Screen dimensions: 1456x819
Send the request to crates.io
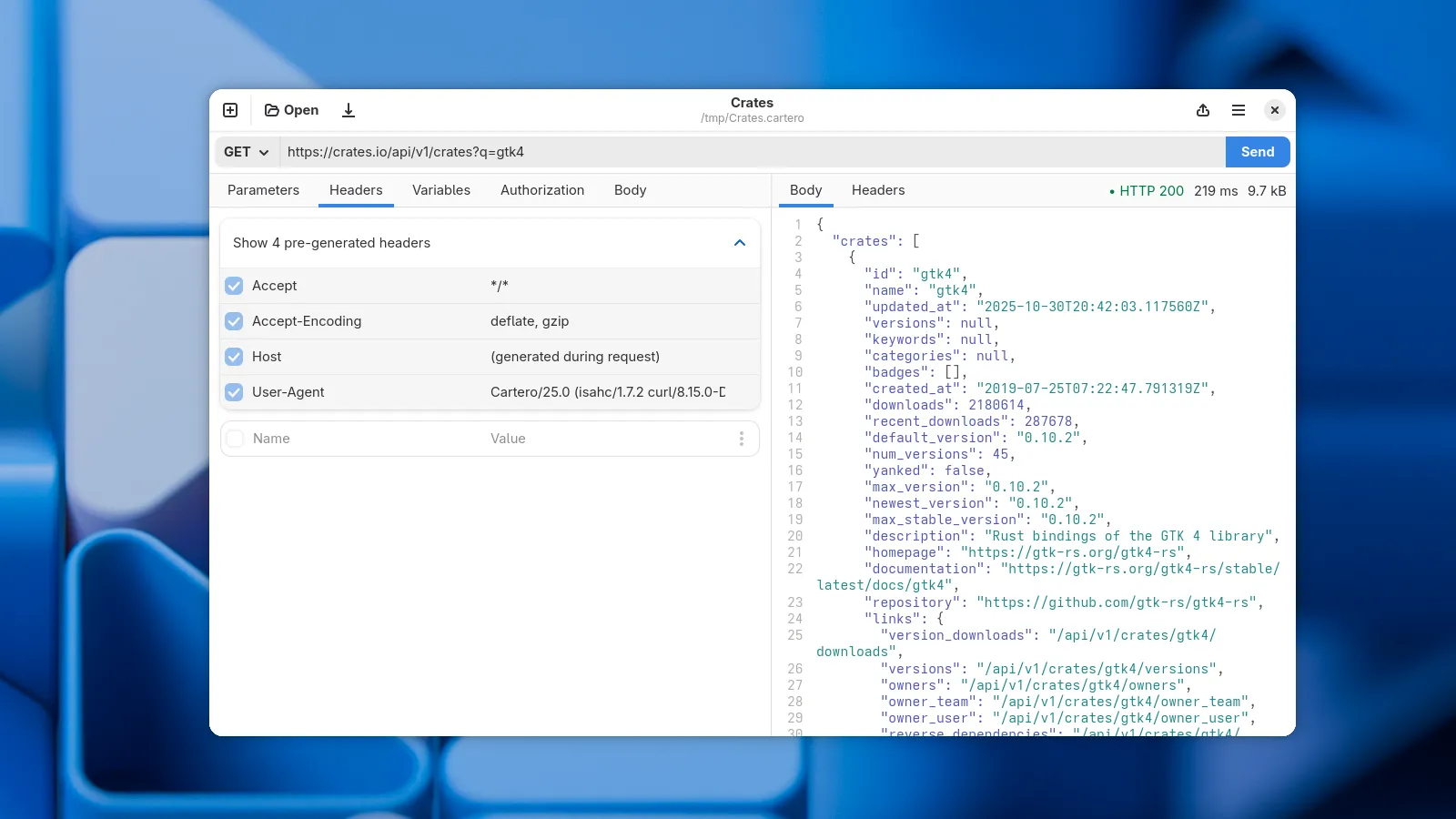[x=1257, y=152]
